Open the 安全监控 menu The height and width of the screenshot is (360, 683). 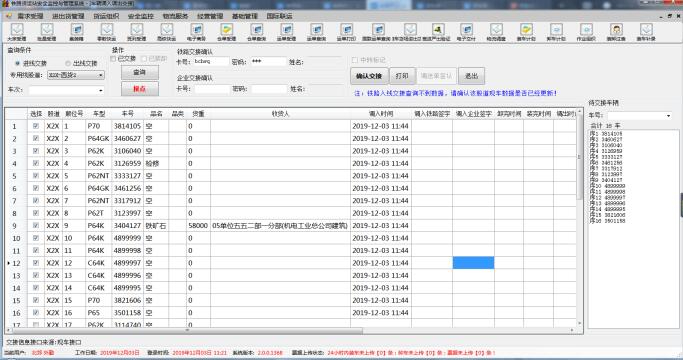[141, 16]
